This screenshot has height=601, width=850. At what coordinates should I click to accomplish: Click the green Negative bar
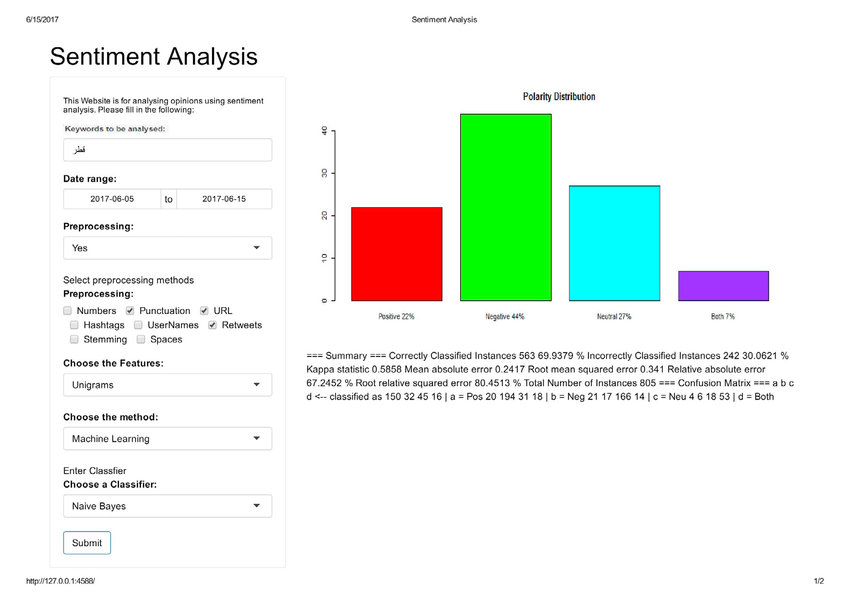[506, 207]
